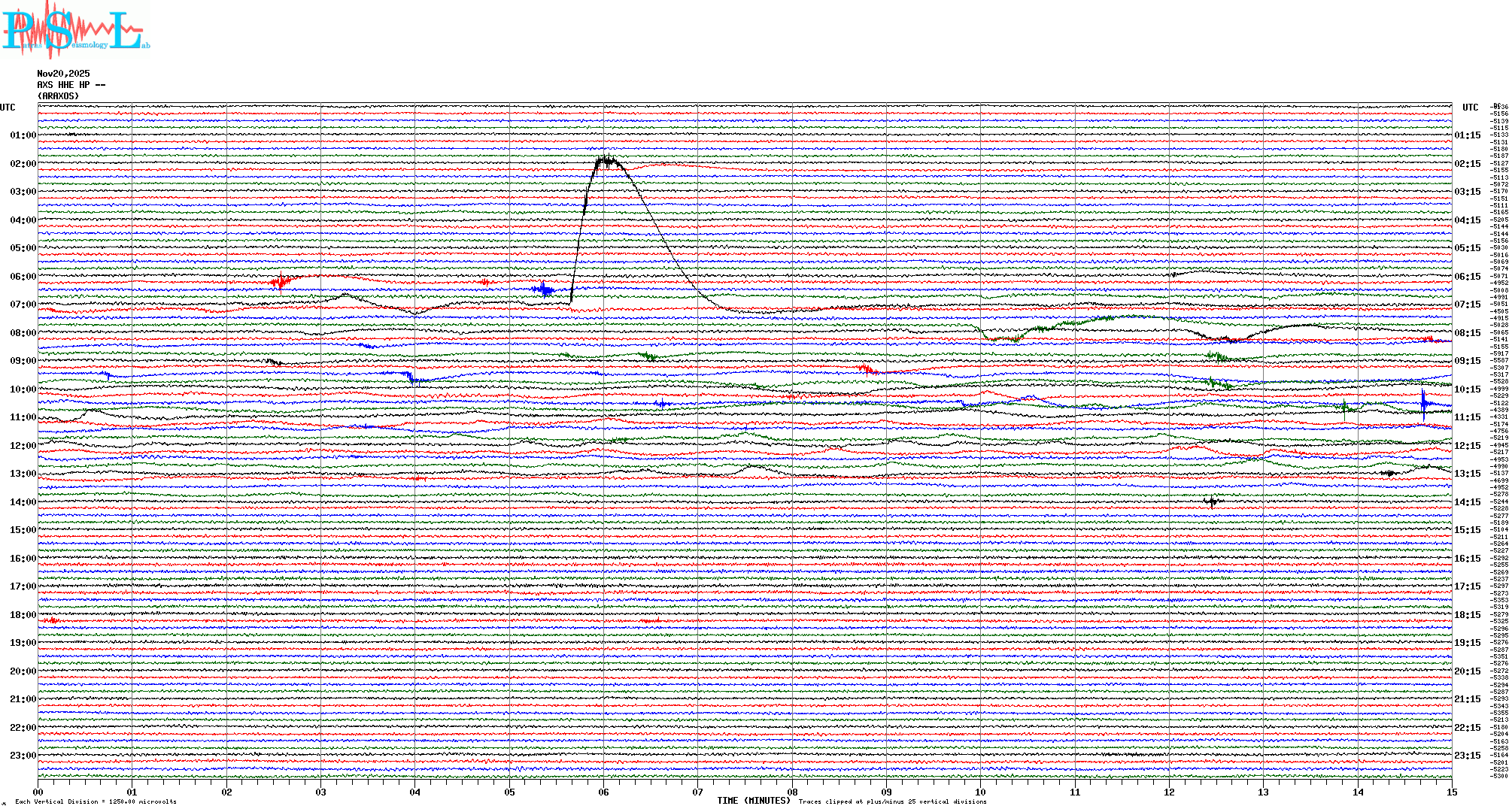Click the (ARAXOS) station name

58,96
